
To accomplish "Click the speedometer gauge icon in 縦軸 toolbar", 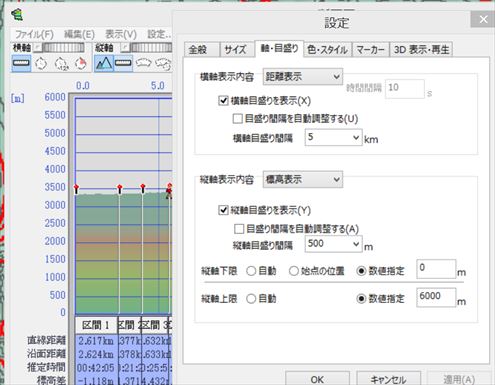I will click(x=143, y=63).
